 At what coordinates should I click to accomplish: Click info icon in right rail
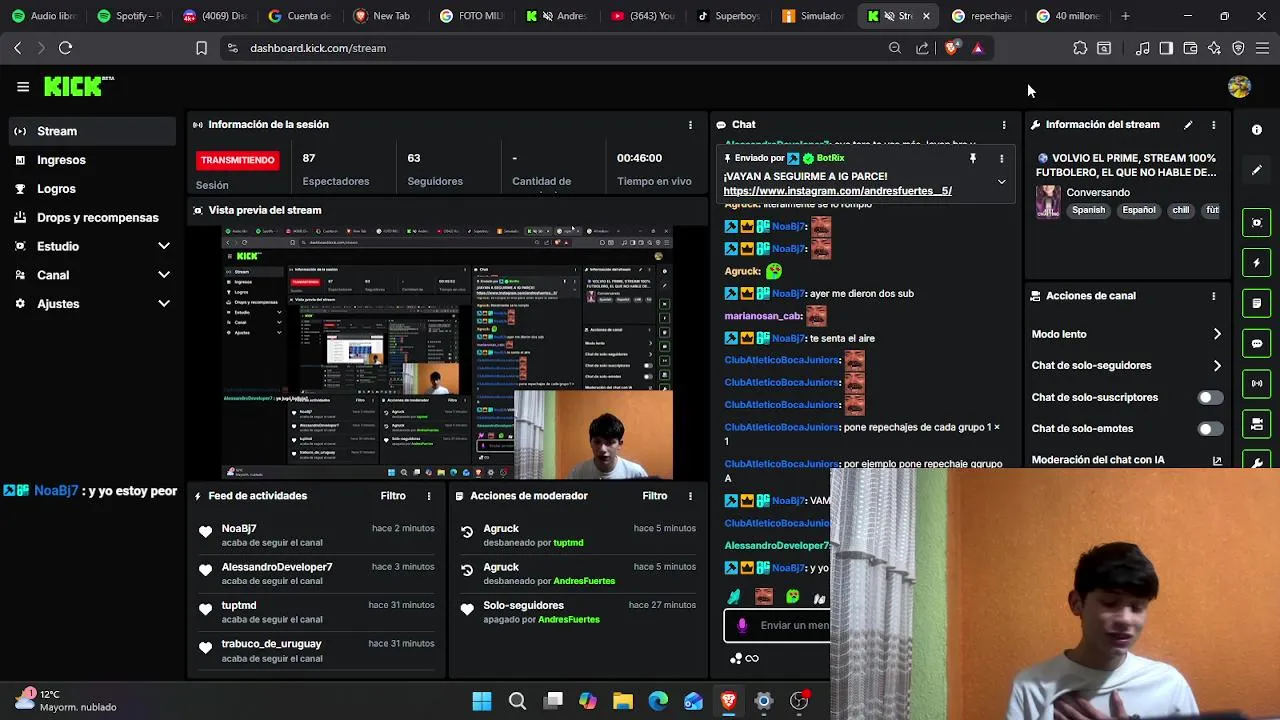click(x=1257, y=130)
